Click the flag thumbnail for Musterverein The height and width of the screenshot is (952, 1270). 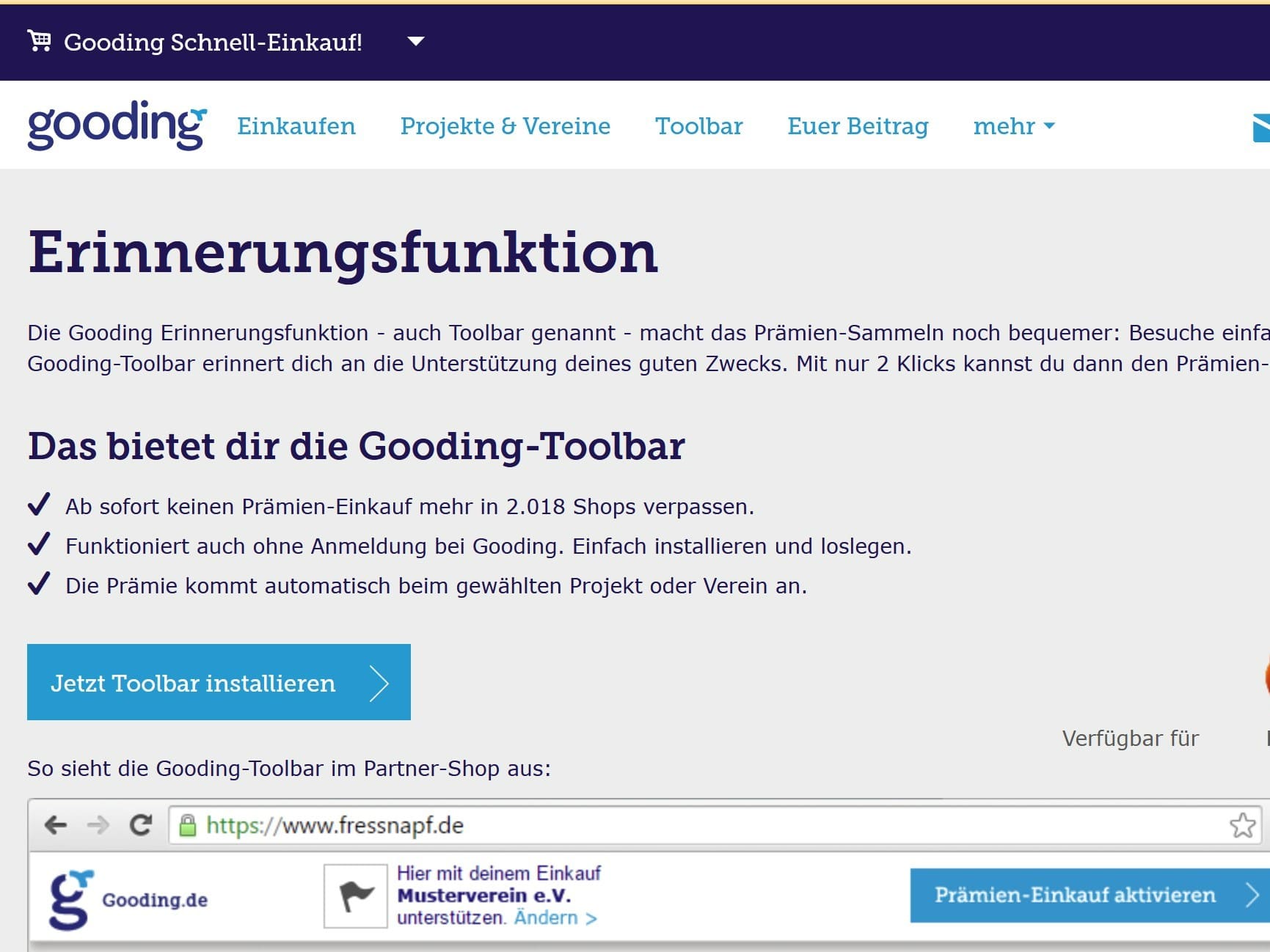point(356,896)
